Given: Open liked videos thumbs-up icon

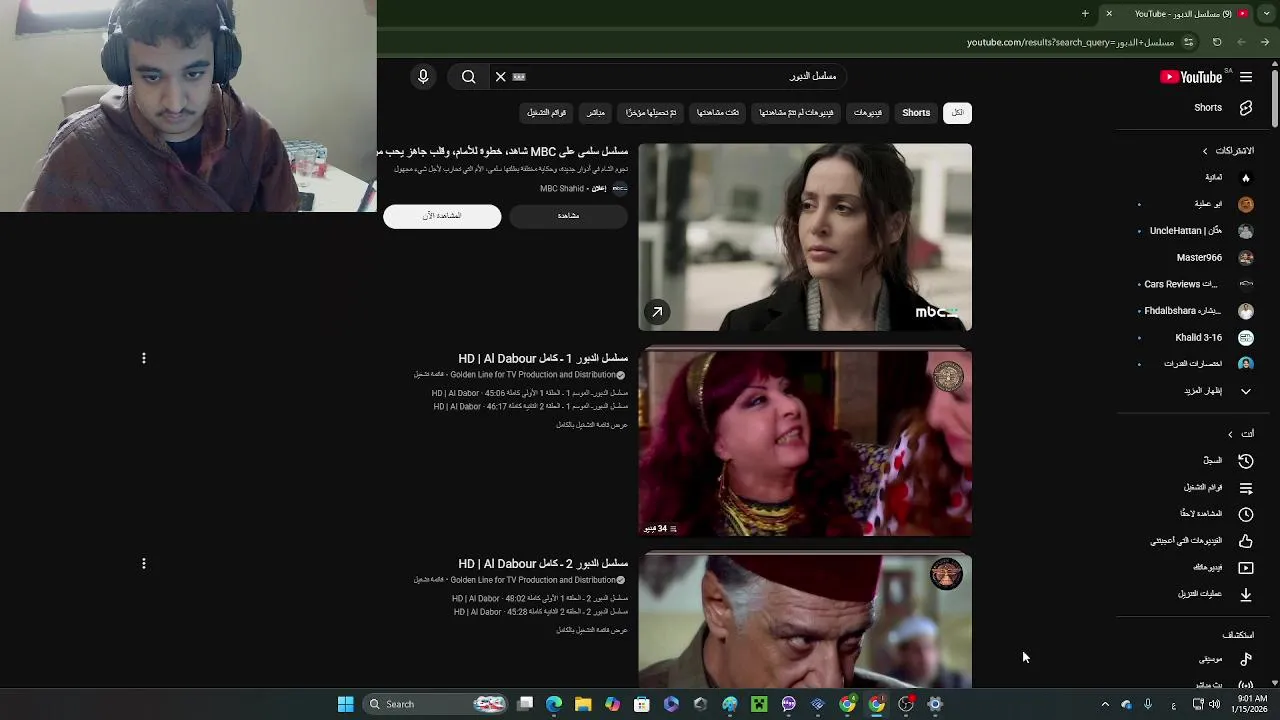Looking at the screenshot, I should 1246,541.
